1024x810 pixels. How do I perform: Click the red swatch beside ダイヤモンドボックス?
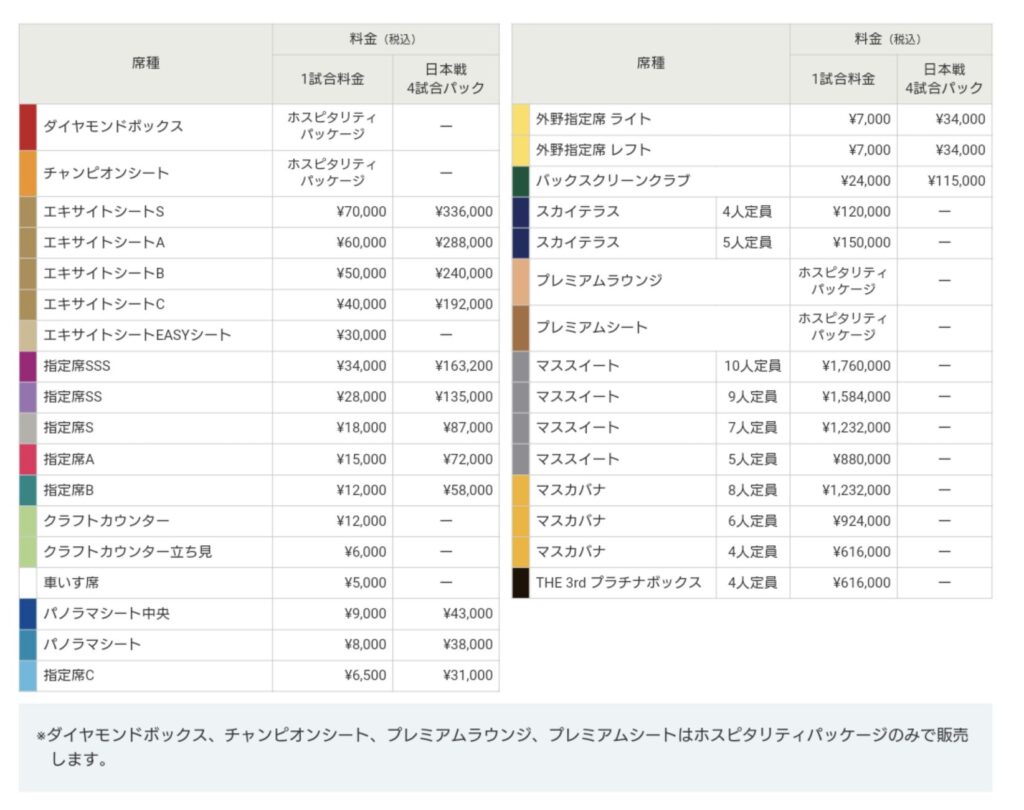28,127
